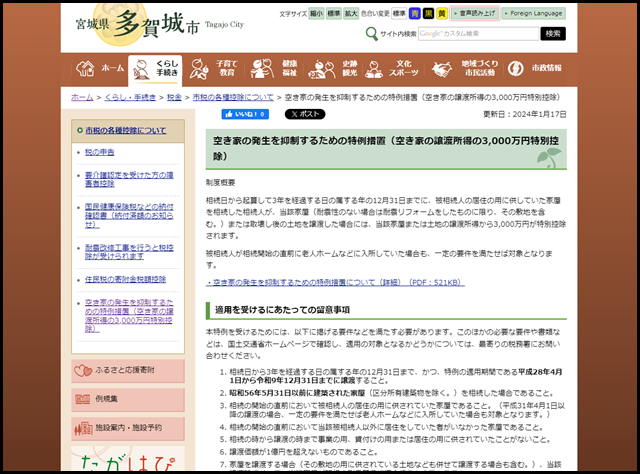The height and width of the screenshot is (474, 640).
Task: Click the building icon on 施設案内
Action: 83,428
